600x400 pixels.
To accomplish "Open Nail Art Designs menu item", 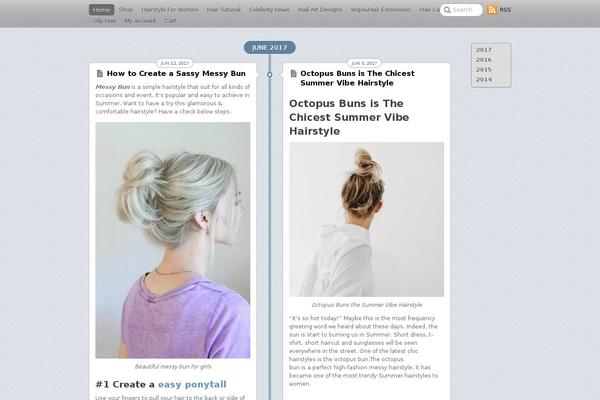I will (320, 10).
